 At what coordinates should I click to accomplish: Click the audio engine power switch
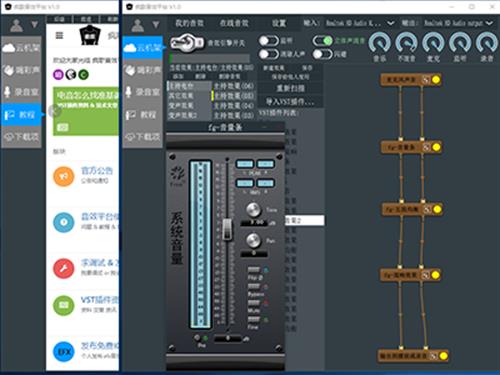pyautogui.click(x=187, y=43)
